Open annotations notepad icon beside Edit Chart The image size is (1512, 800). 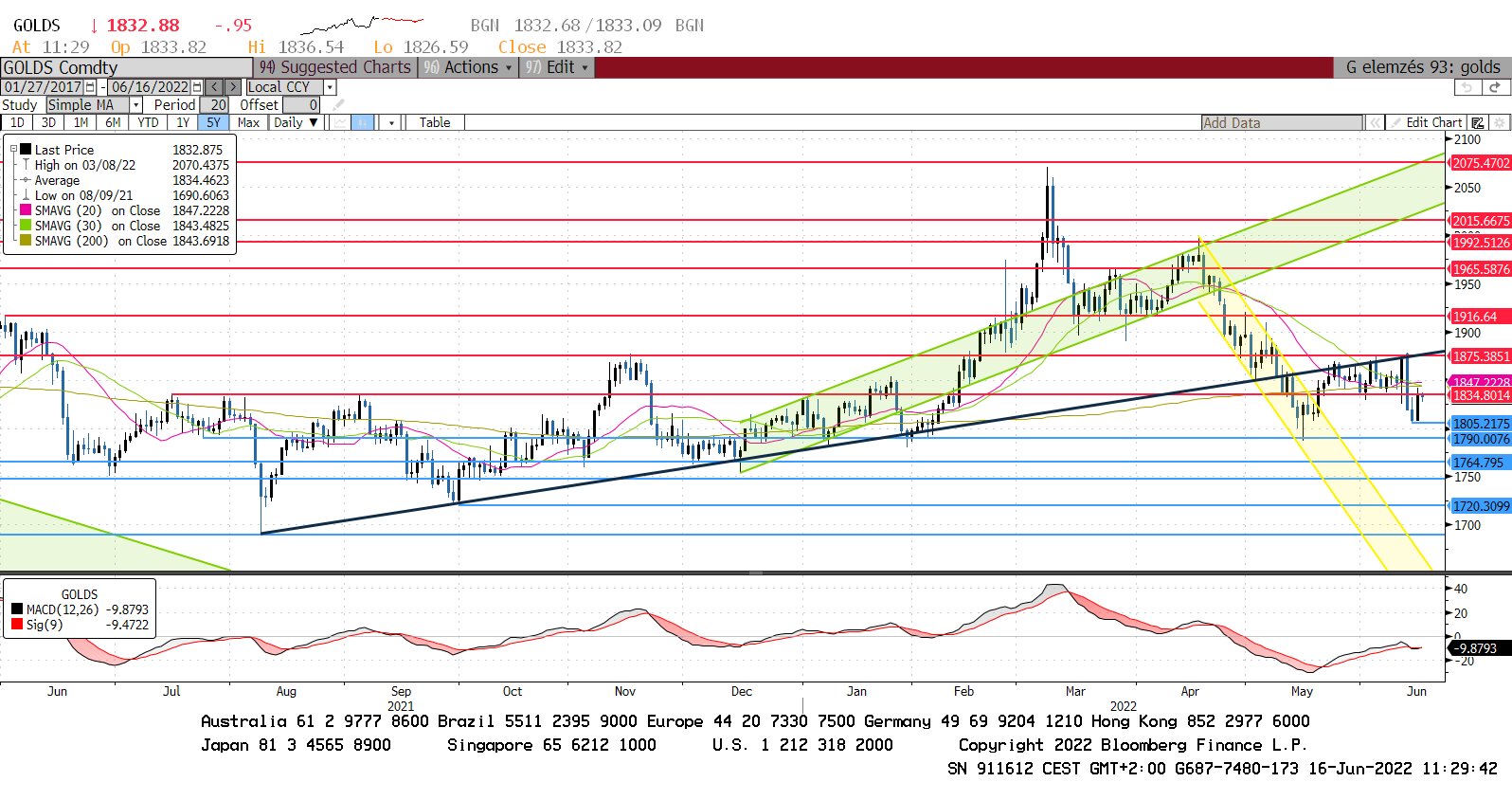tap(1477, 122)
